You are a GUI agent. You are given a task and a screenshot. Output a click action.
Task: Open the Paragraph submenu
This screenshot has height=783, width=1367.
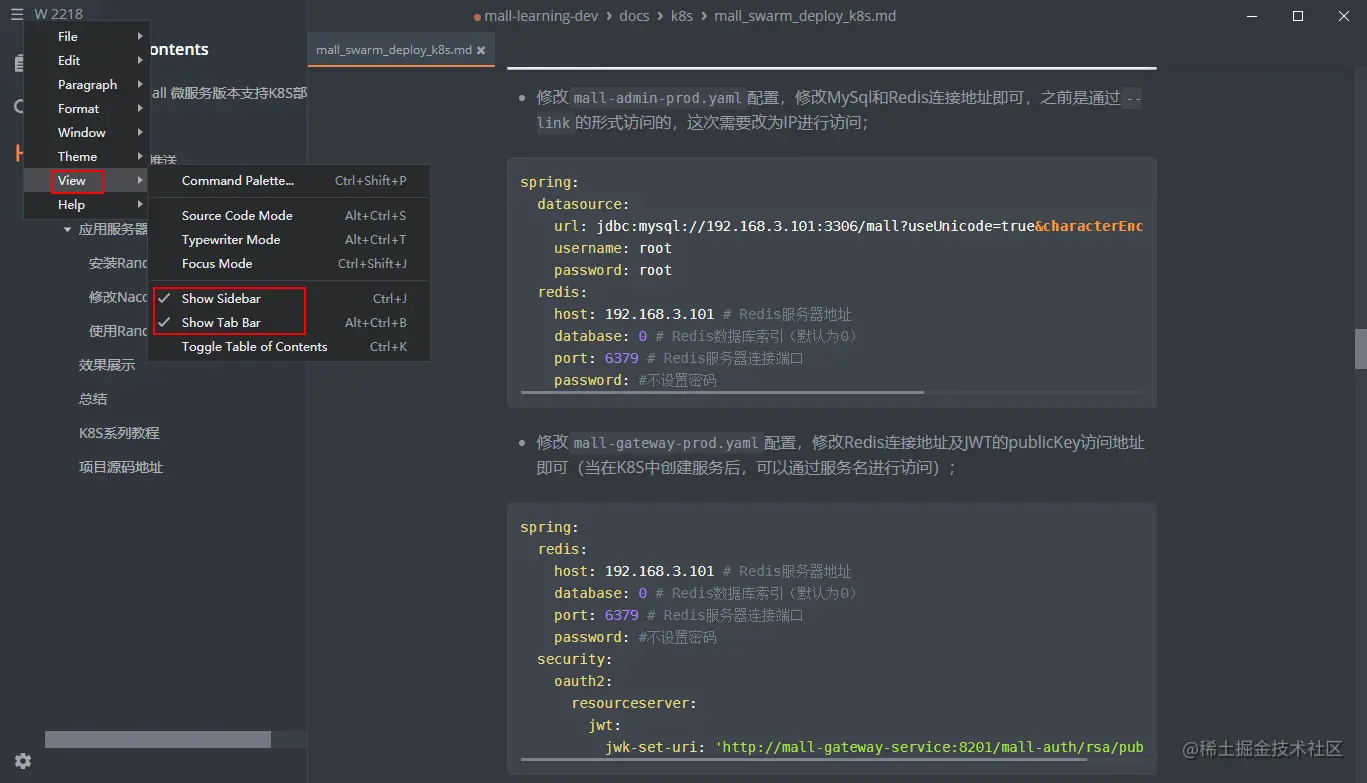(87, 85)
